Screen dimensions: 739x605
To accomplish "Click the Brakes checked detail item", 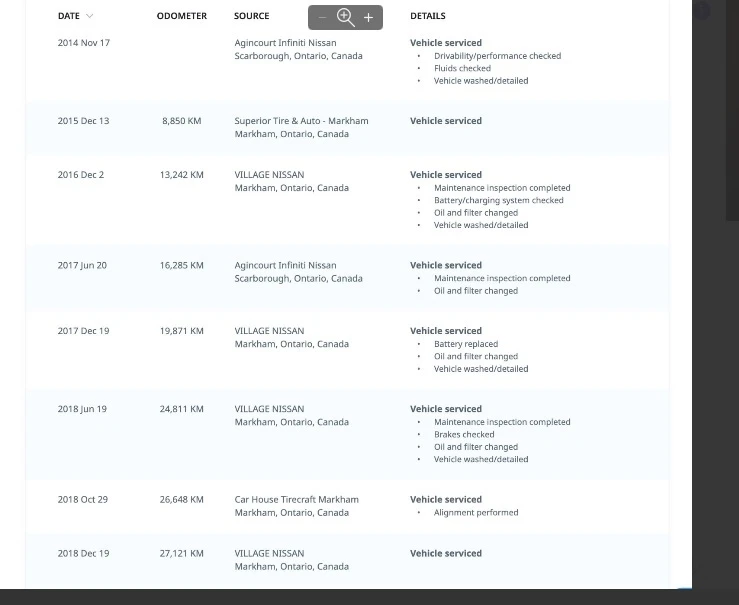I will tap(464, 435).
